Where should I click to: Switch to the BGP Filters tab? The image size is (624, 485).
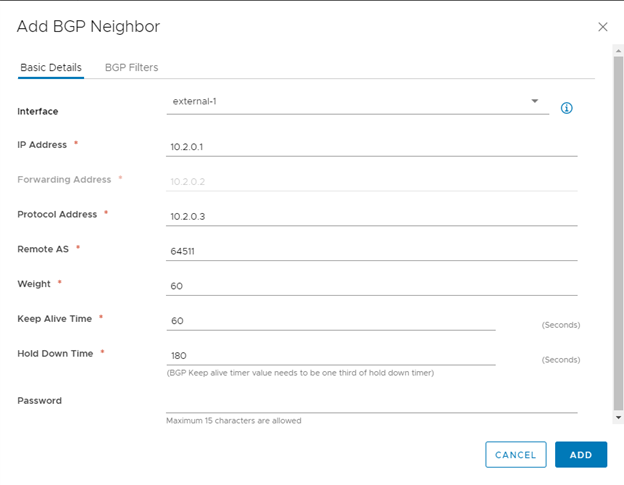(131, 67)
